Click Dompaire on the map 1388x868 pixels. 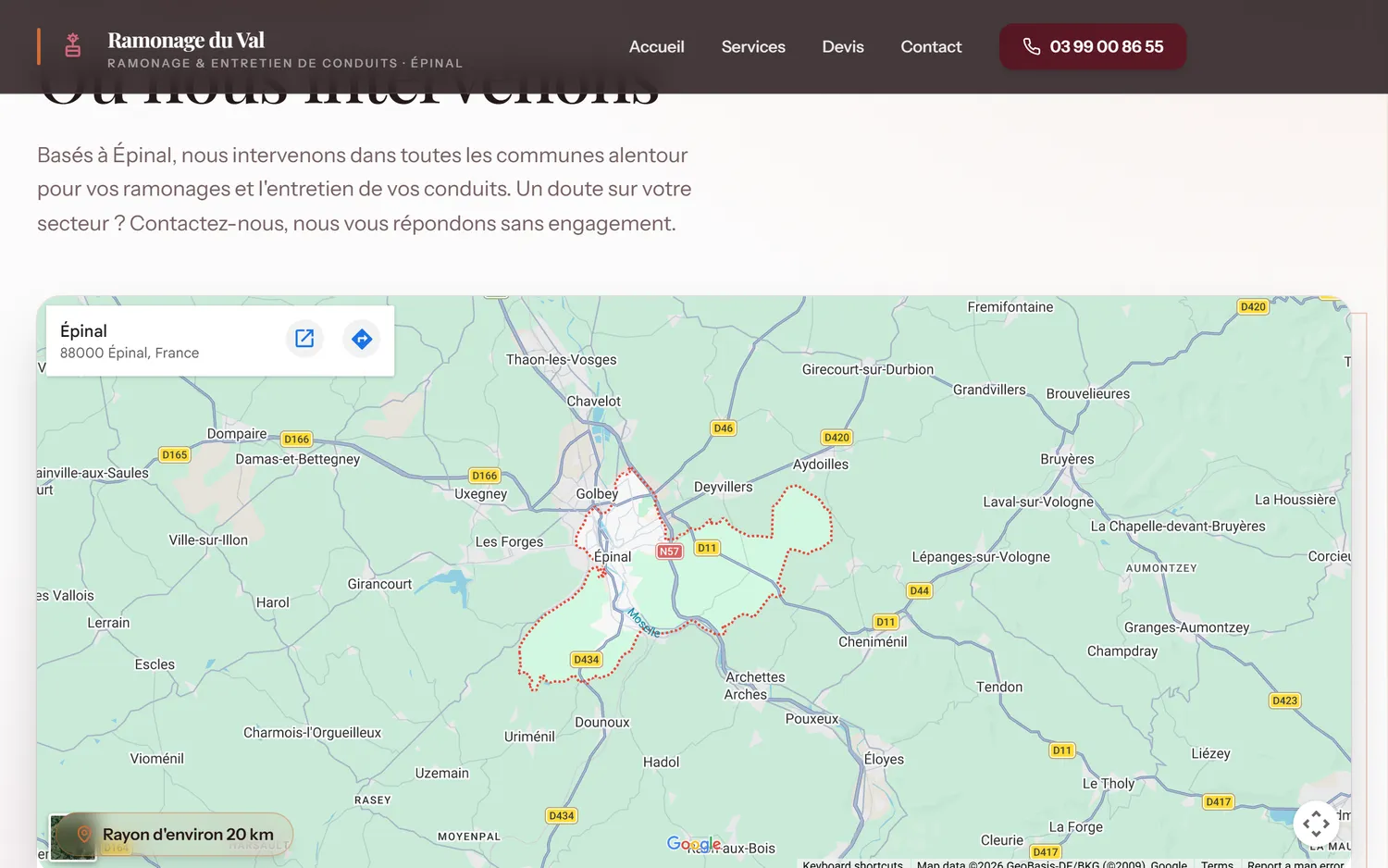(x=237, y=434)
